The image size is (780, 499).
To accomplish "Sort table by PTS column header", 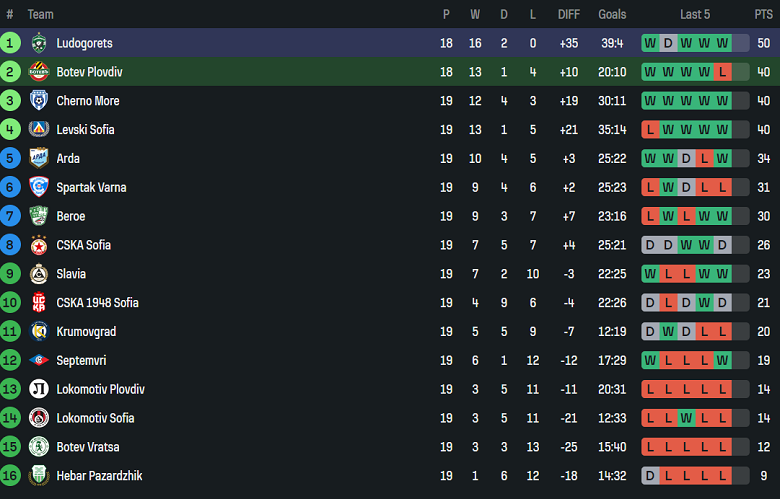I will point(763,14).
